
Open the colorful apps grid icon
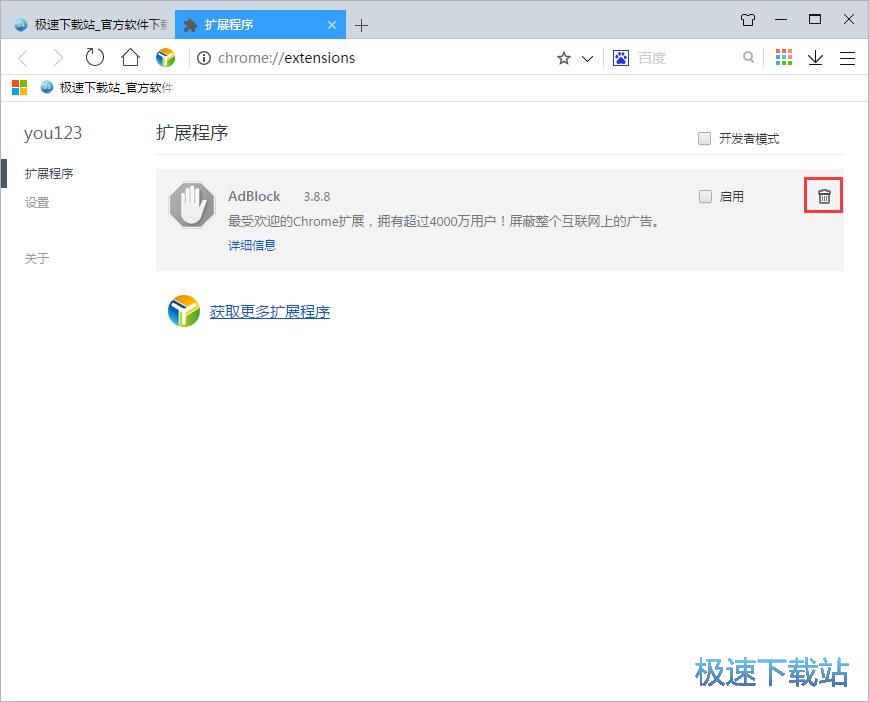[x=784, y=57]
